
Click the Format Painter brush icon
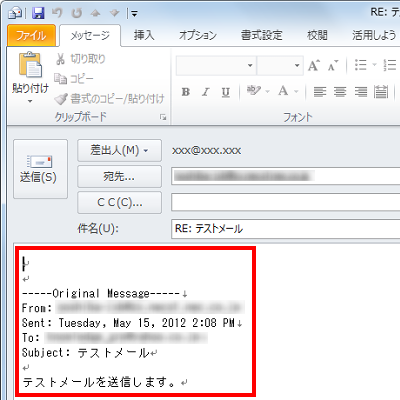pyautogui.click(x=61, y=99)
